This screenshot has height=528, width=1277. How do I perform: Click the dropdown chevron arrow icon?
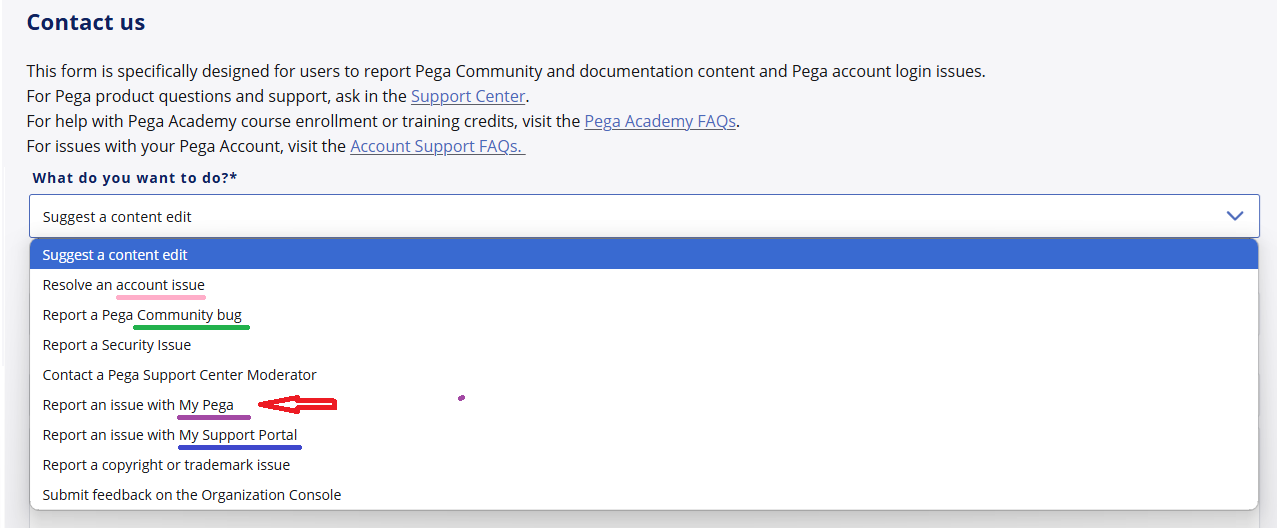[1235, 216]
